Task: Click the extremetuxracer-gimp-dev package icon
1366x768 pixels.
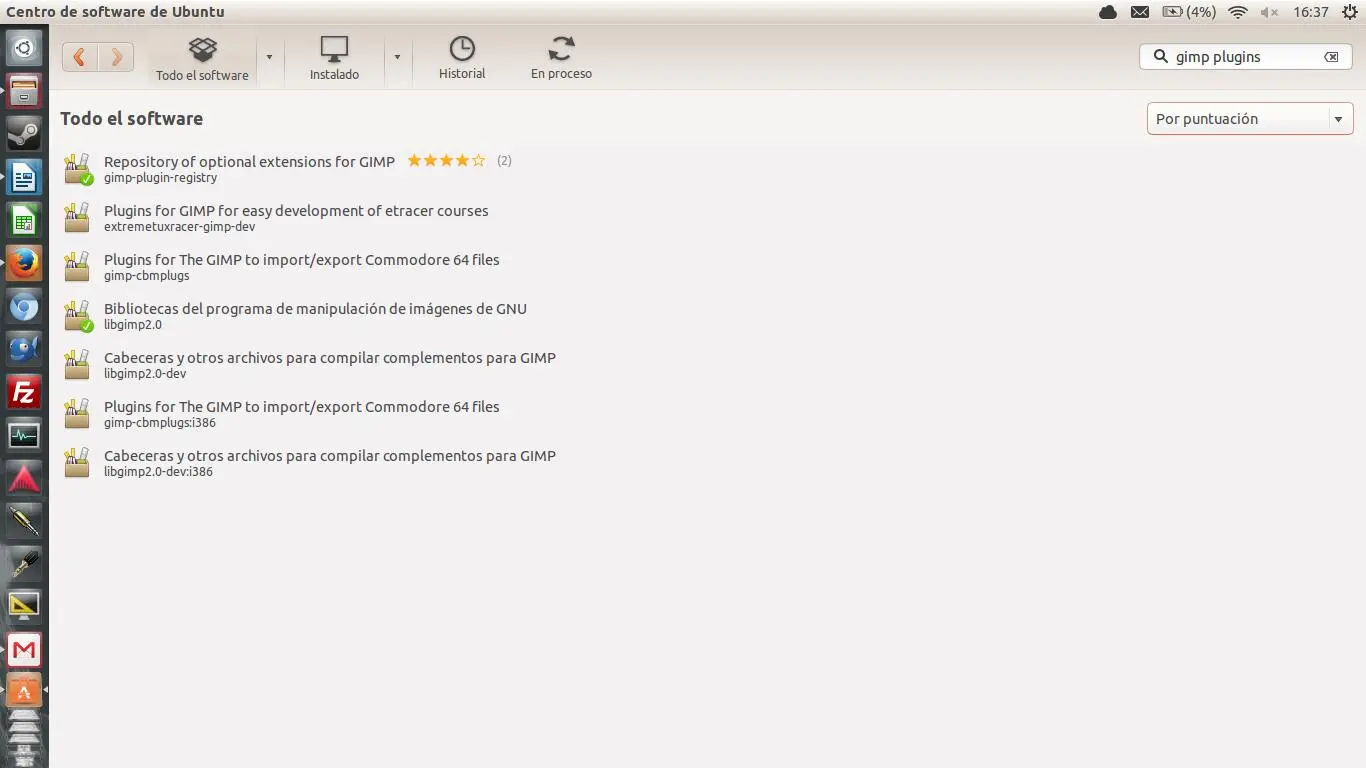Action: pyautogui.click(x=77, y=218)
